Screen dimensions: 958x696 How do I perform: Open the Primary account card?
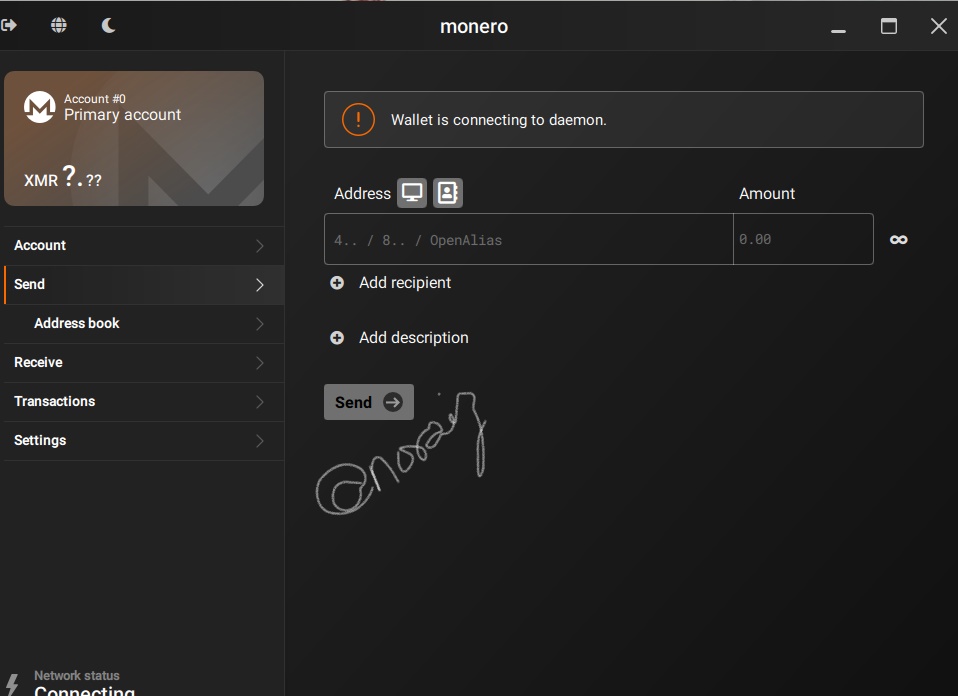pyautogui.click(x=134, y=138)
